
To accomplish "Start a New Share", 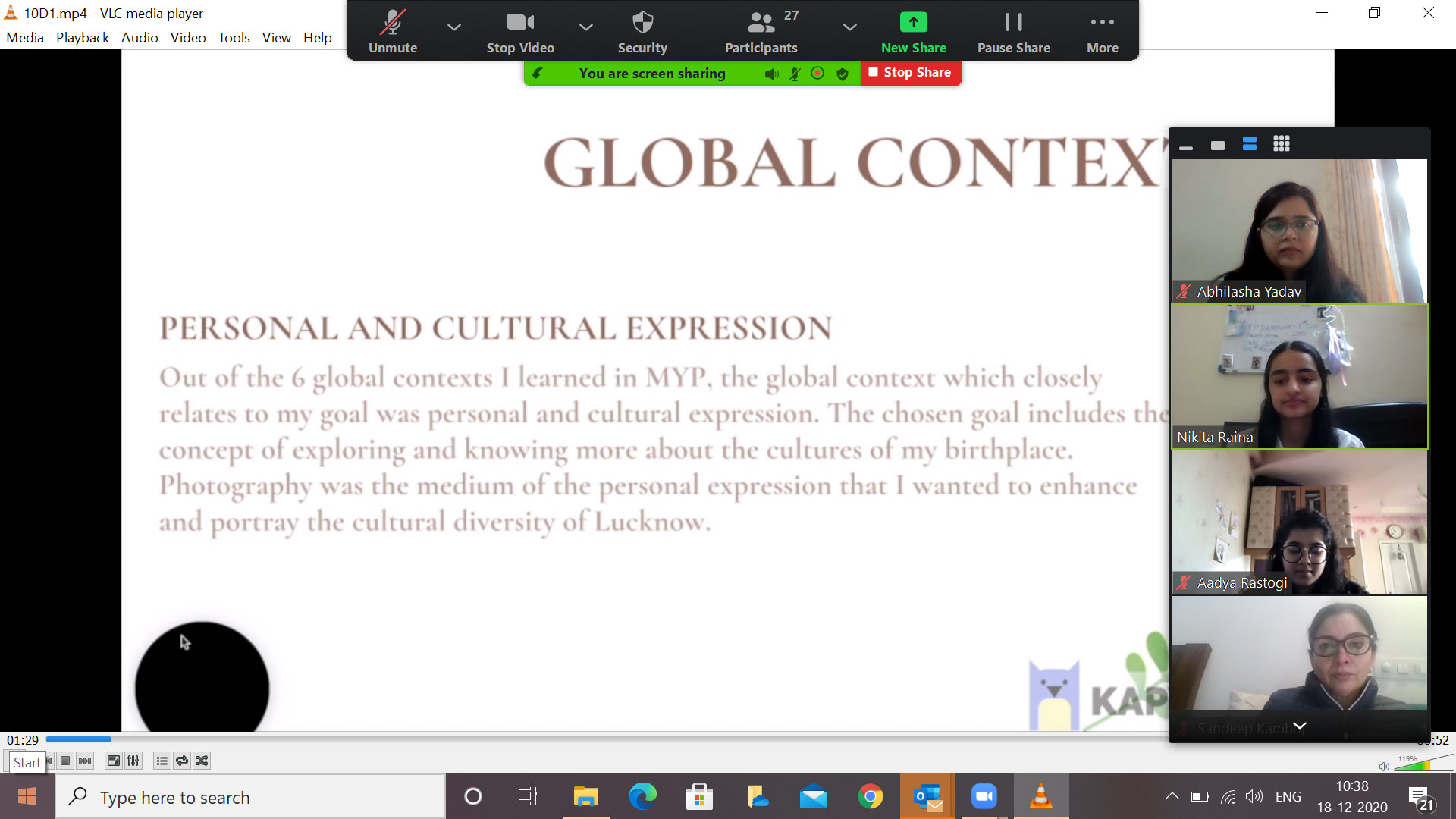I will (913, 31).
